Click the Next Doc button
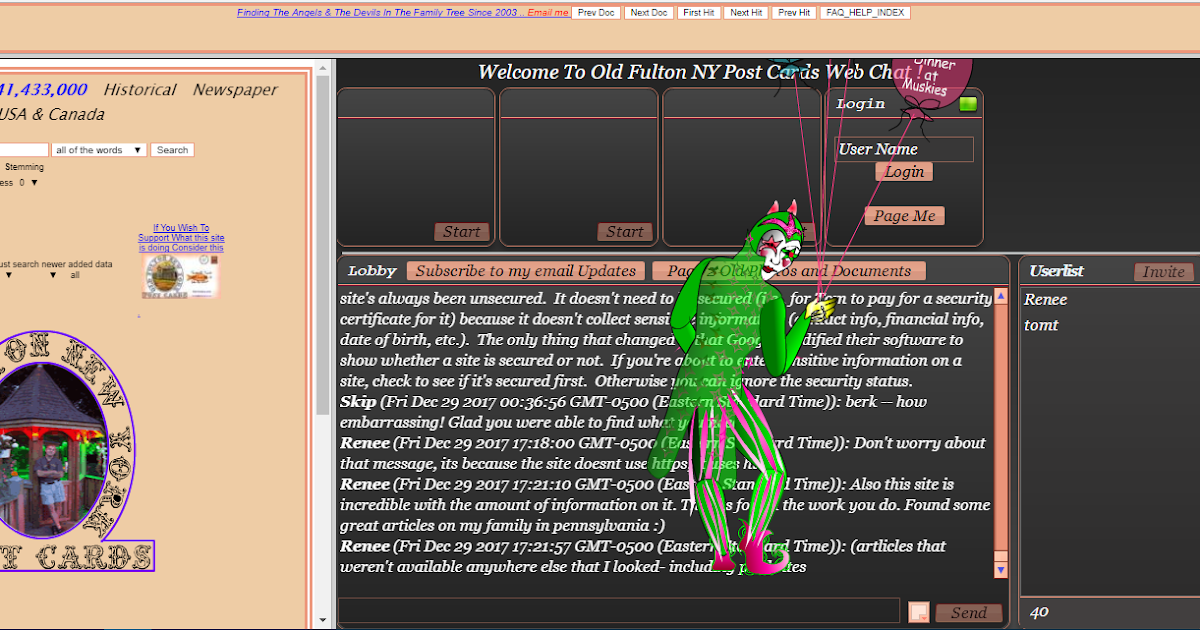Viewport: 1200px width, 630px height. (x=649, y=13)
